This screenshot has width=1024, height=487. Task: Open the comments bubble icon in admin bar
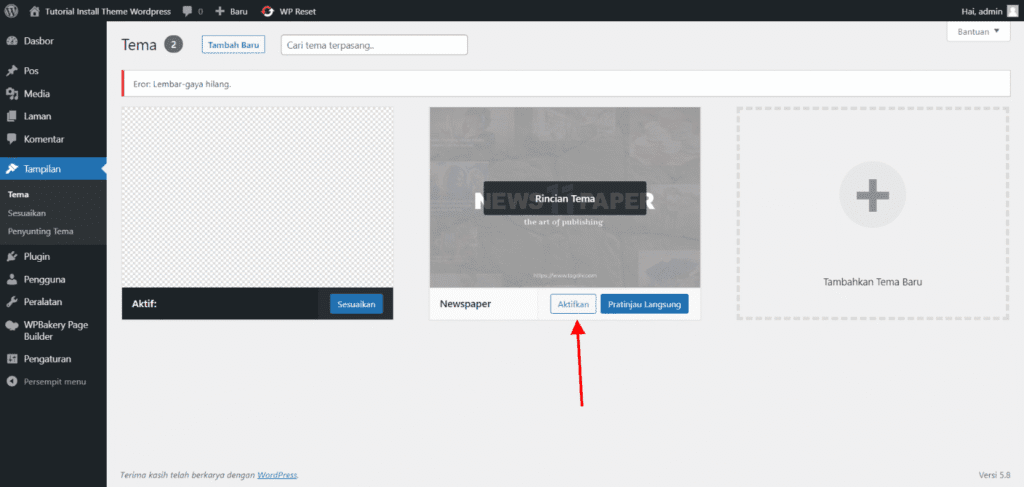[187, 11]
